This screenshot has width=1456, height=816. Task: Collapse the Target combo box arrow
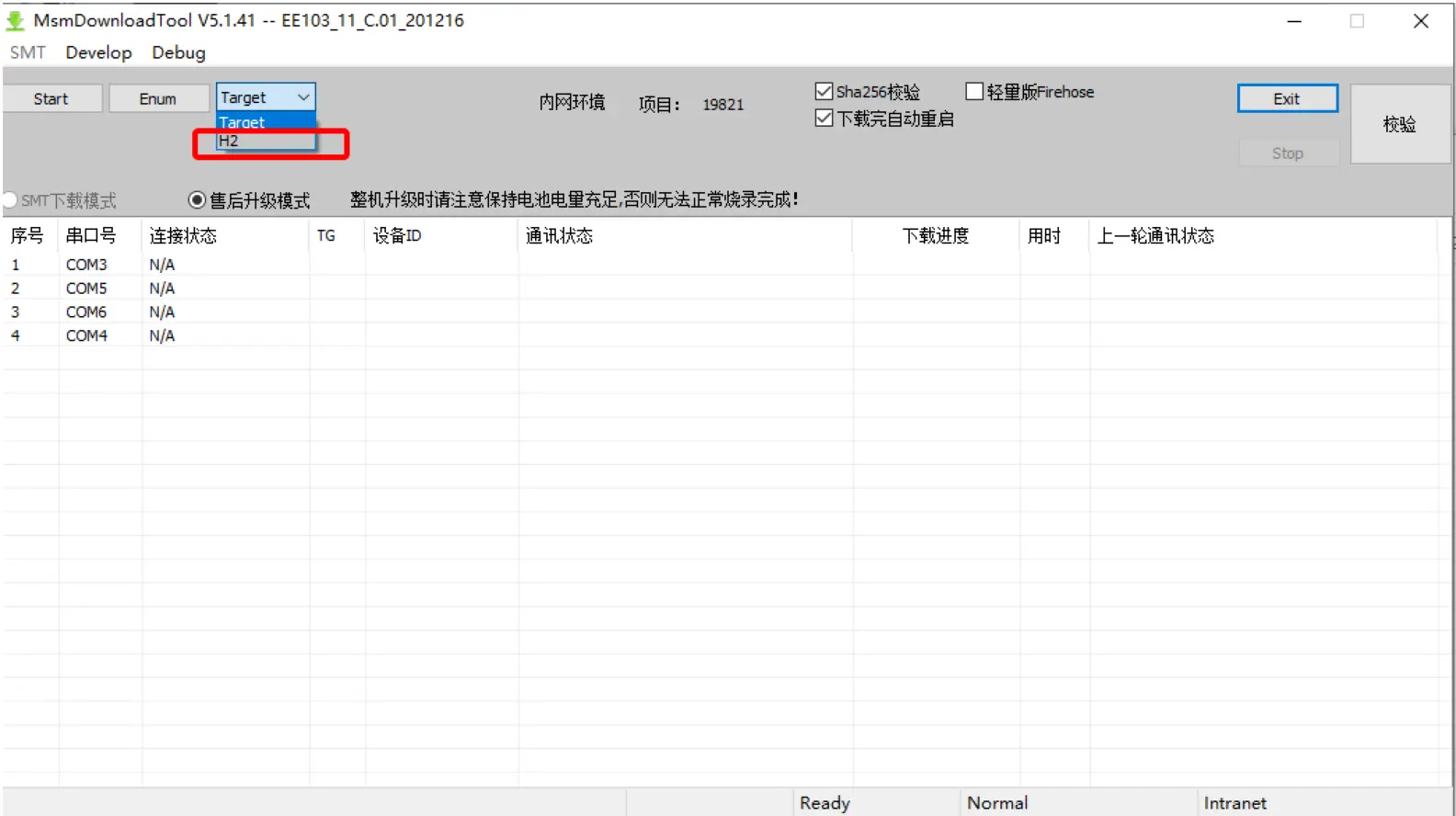(x=303, y=96)
